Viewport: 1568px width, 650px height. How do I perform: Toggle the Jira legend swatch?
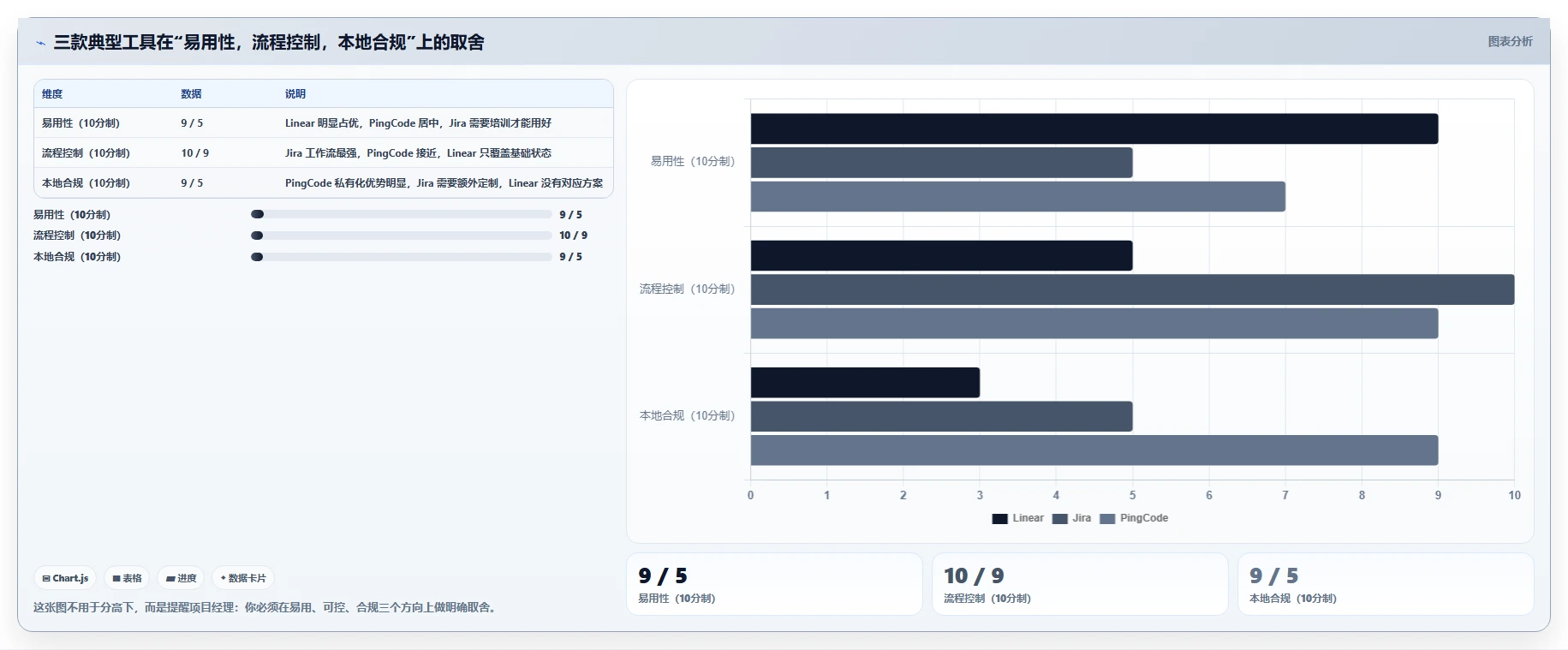(x=1060, y=519)
